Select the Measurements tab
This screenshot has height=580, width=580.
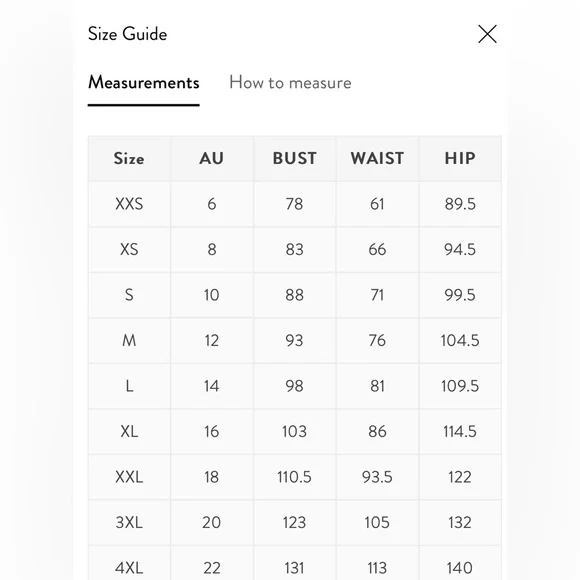[144, 82]
